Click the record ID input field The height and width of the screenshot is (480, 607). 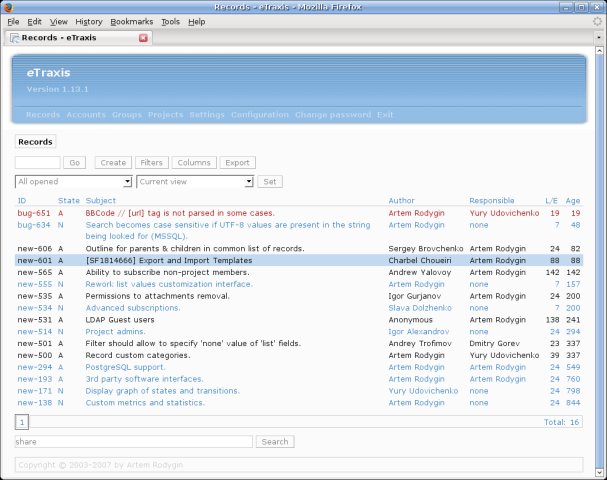[x=38, y=162]
